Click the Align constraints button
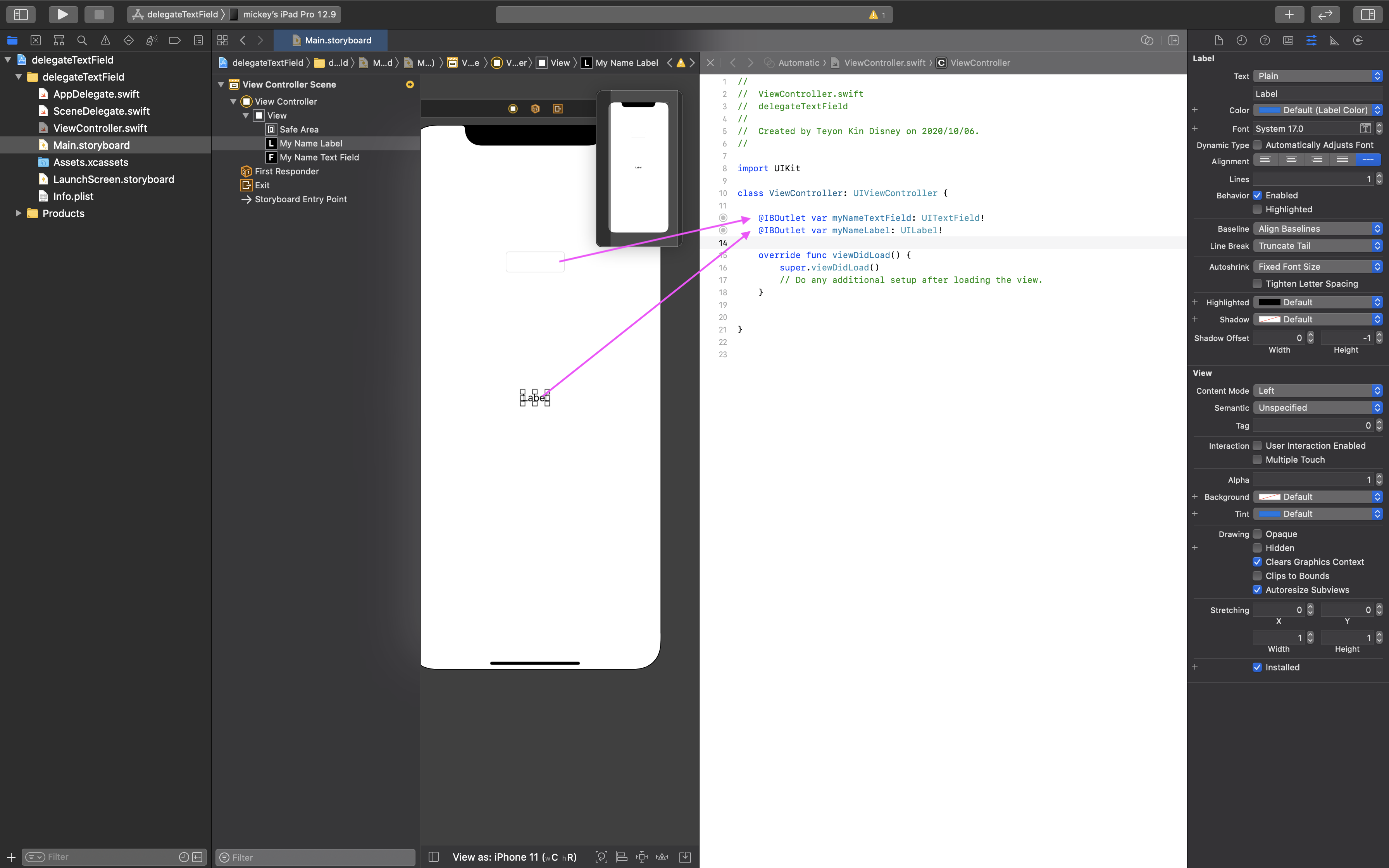 pos(622,856)
